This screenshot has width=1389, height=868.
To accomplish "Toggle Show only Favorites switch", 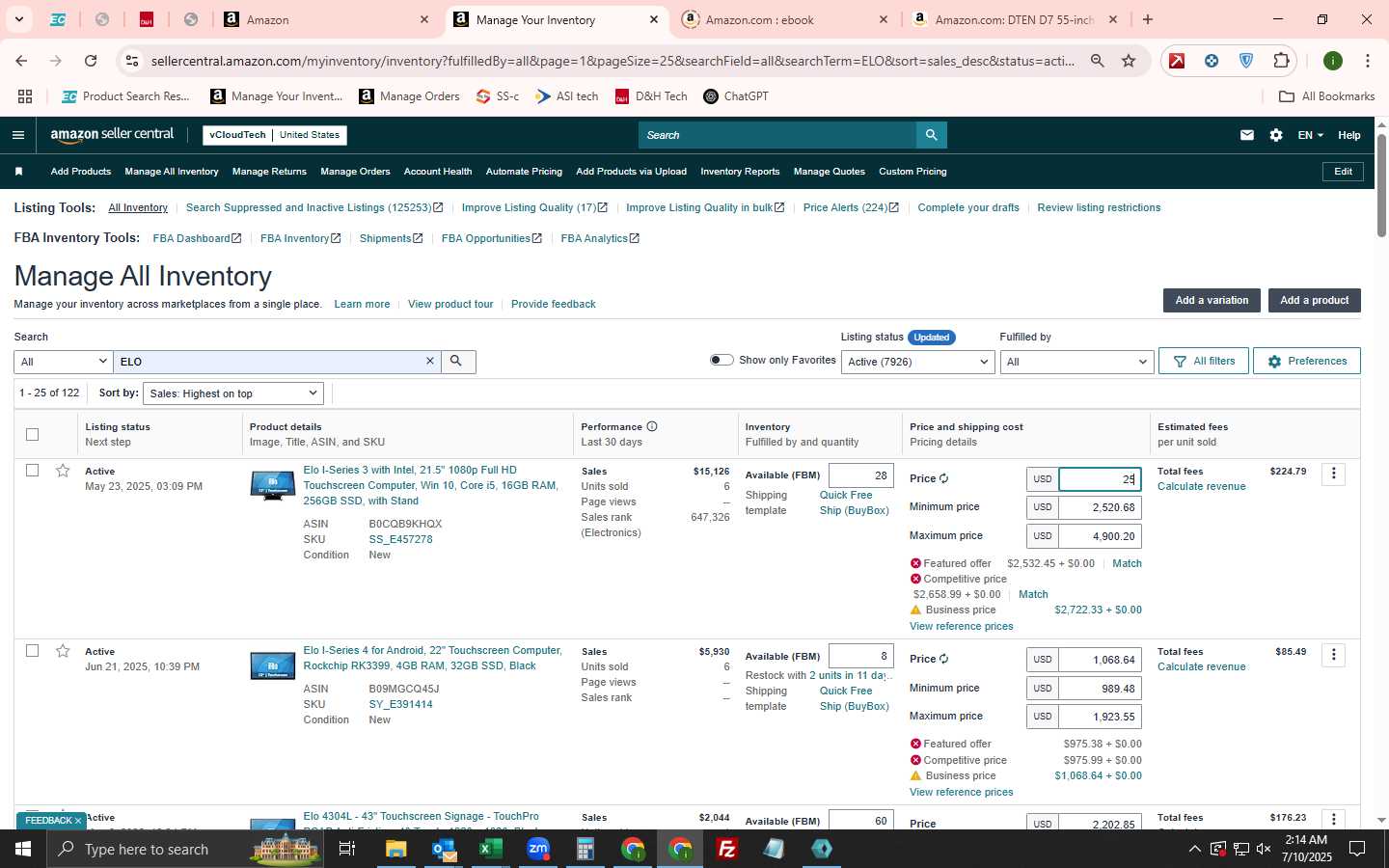I will click(722, 360).
